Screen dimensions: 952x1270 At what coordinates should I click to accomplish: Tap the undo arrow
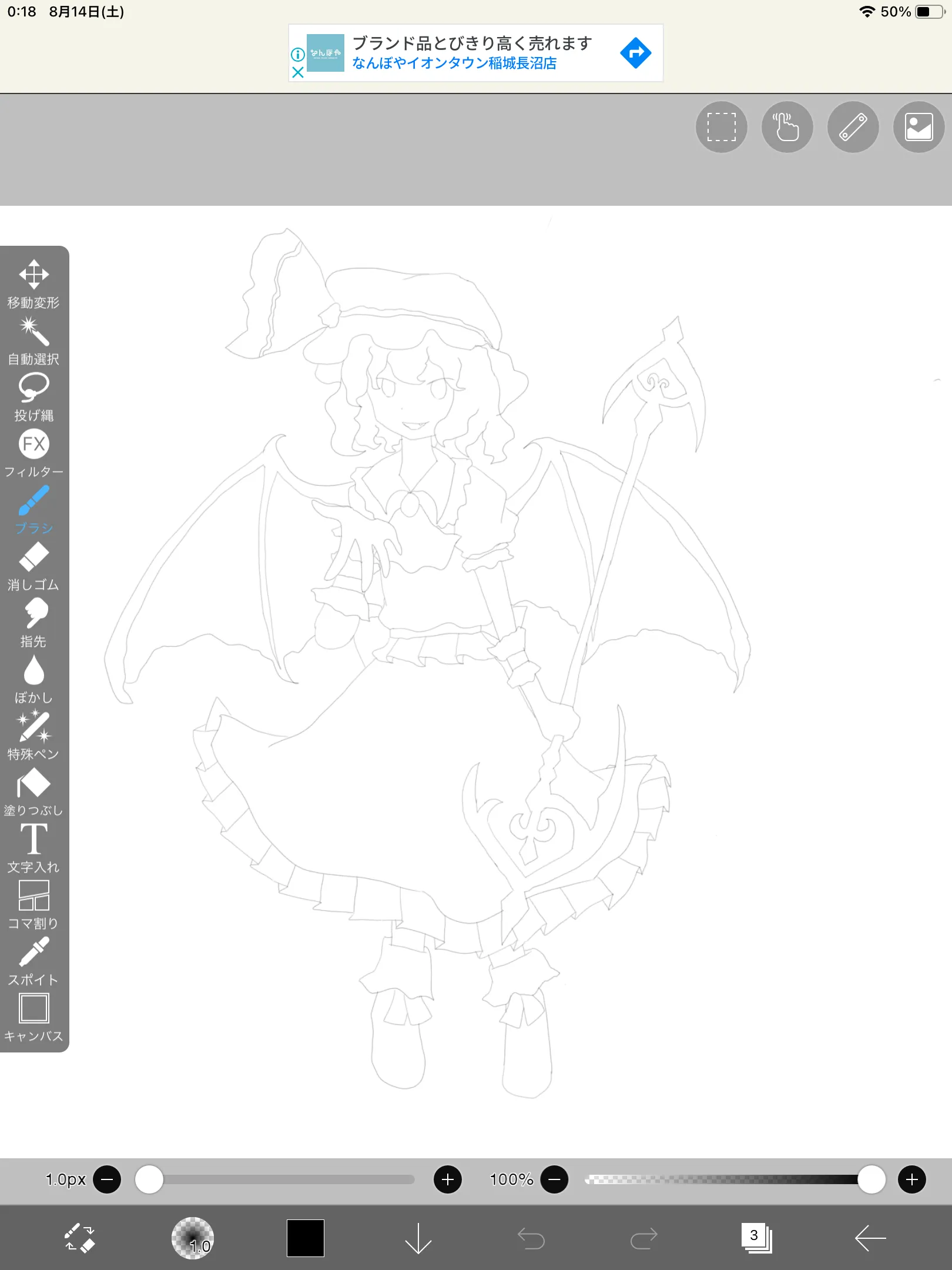(531, 1238)
